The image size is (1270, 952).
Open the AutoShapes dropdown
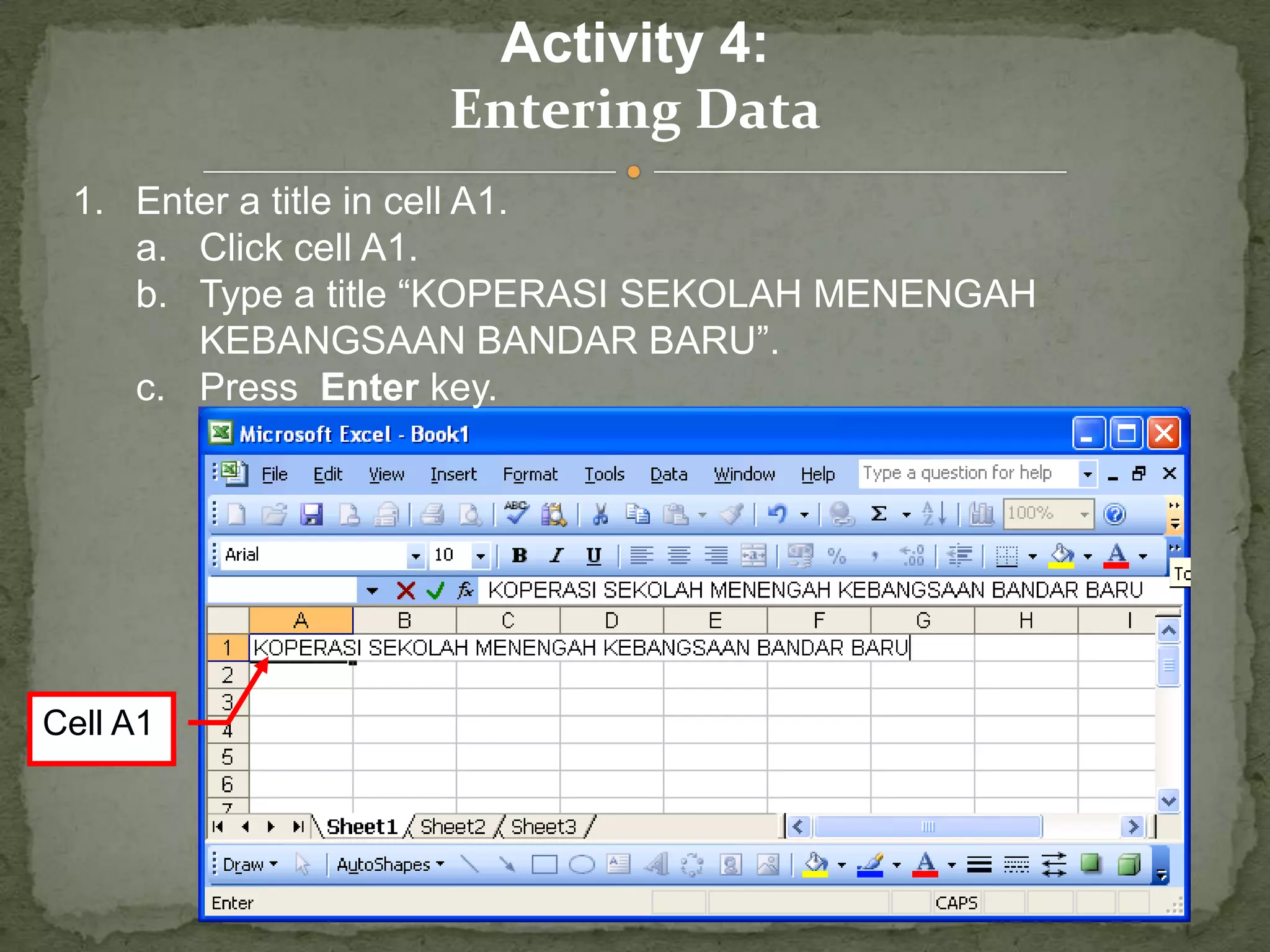(x=391, y=865)
